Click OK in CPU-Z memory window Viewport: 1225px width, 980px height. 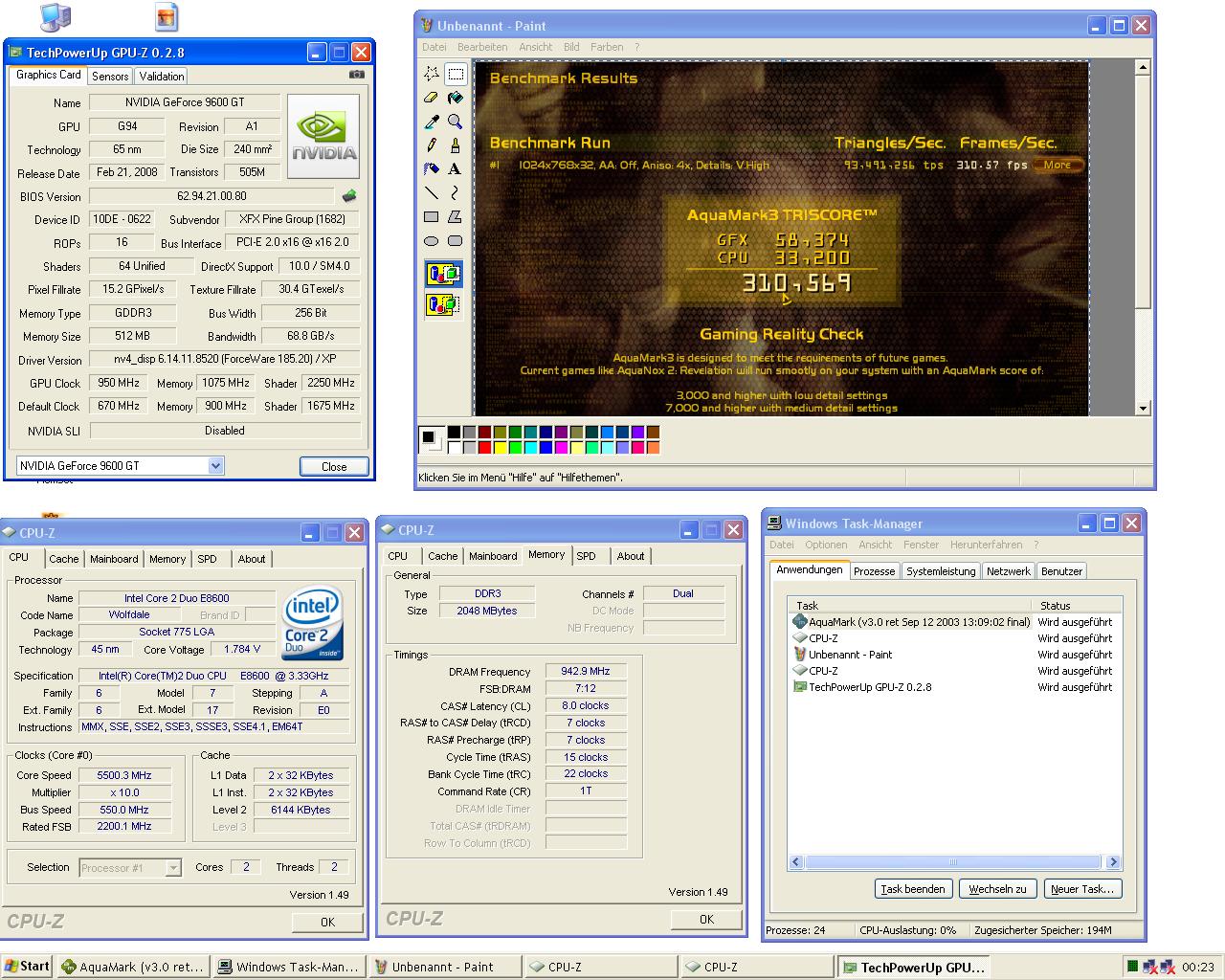[706, 919]
